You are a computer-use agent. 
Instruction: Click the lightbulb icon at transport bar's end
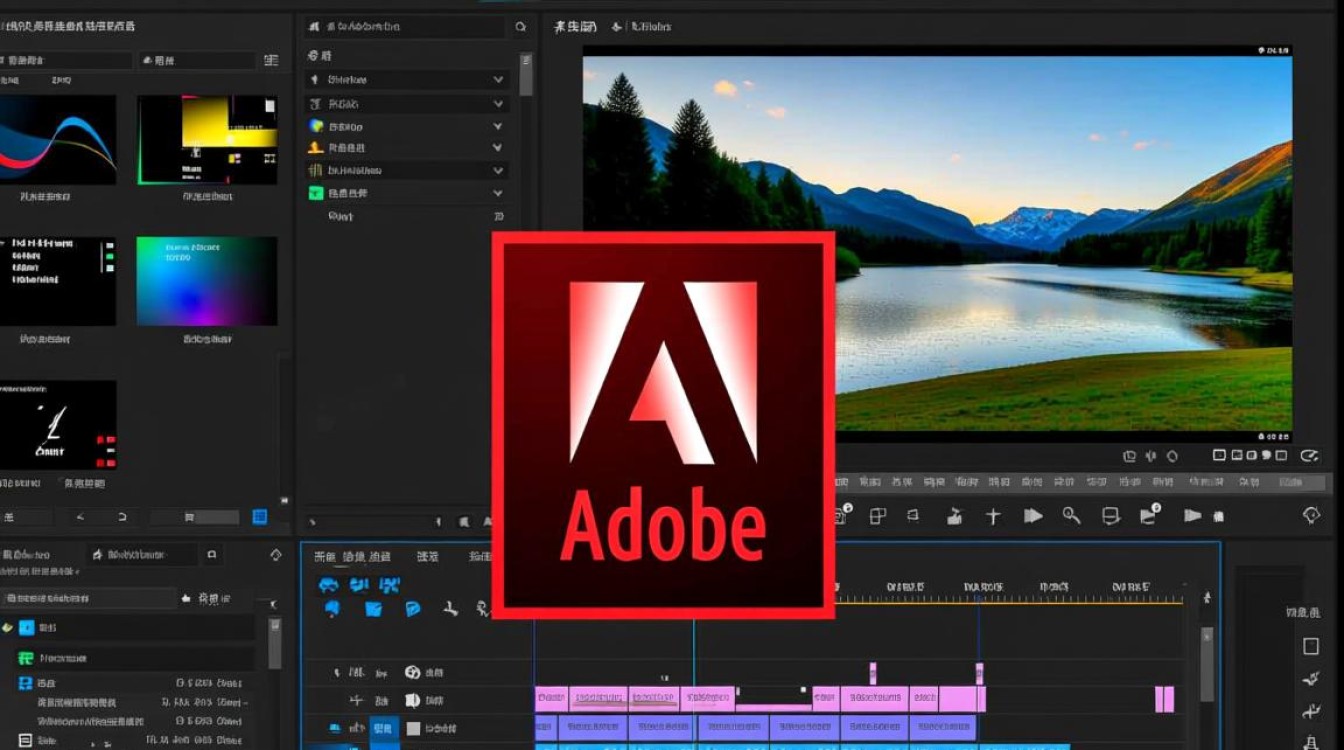click(x=1312, y=515)
